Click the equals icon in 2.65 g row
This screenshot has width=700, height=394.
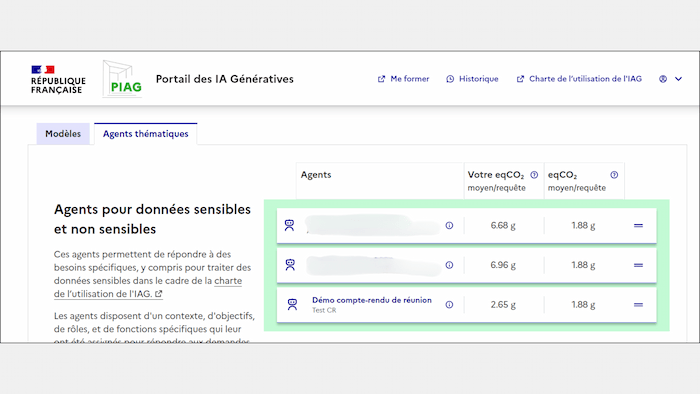[638, 305]
